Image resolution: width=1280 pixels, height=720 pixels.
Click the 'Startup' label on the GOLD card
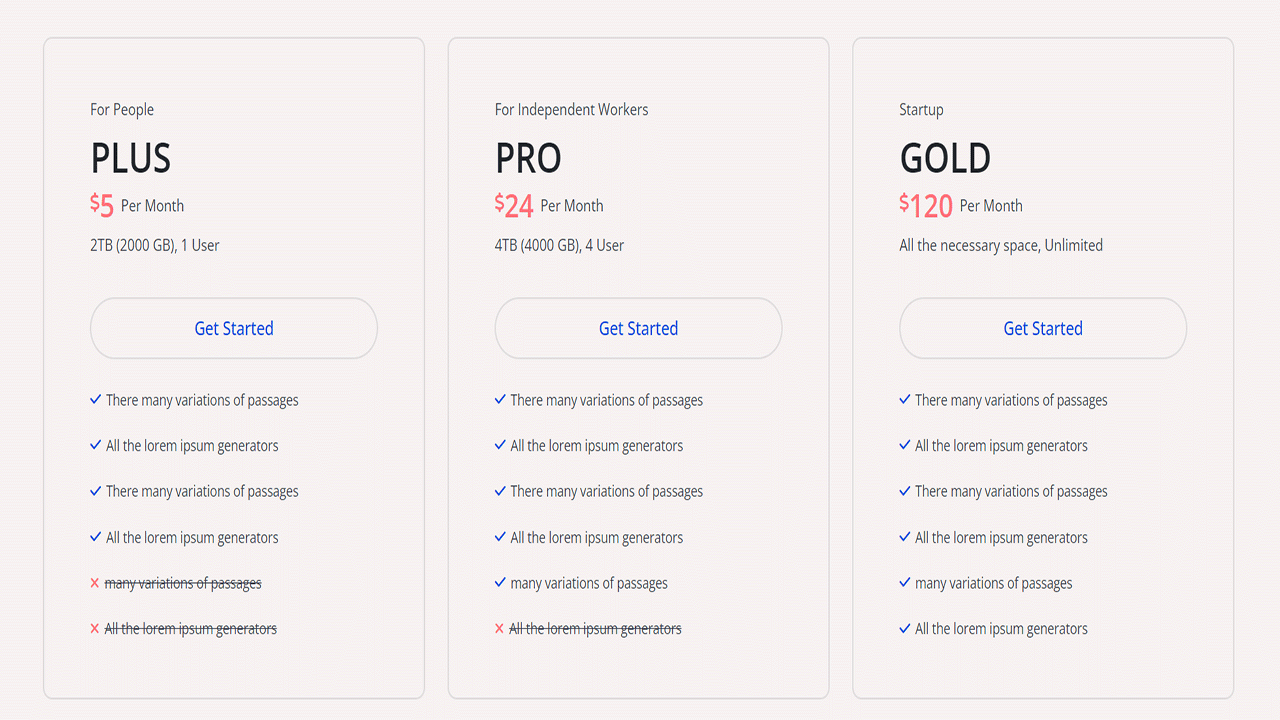point(921,109)
